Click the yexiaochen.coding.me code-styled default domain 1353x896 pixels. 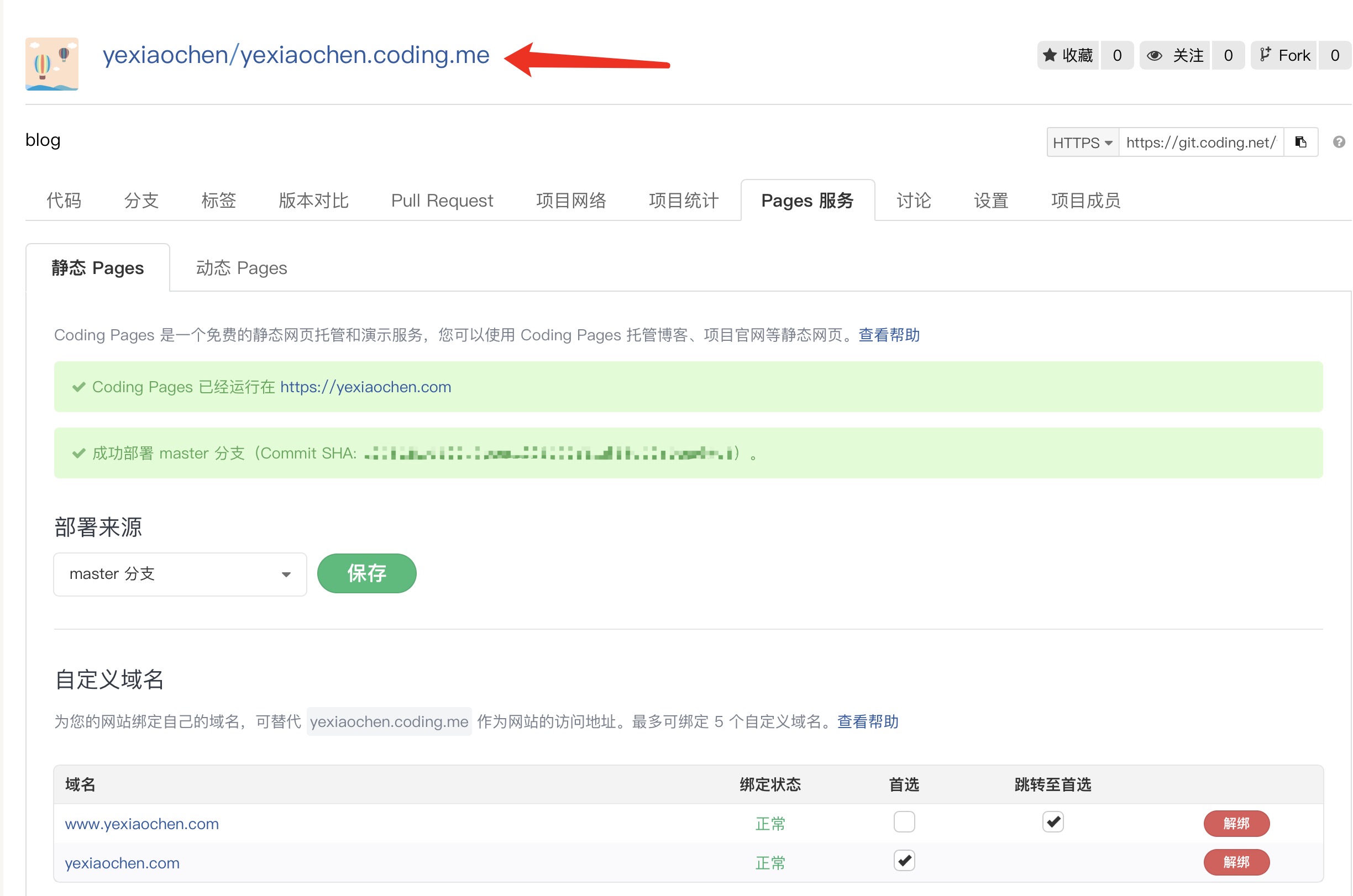point(389,721)
